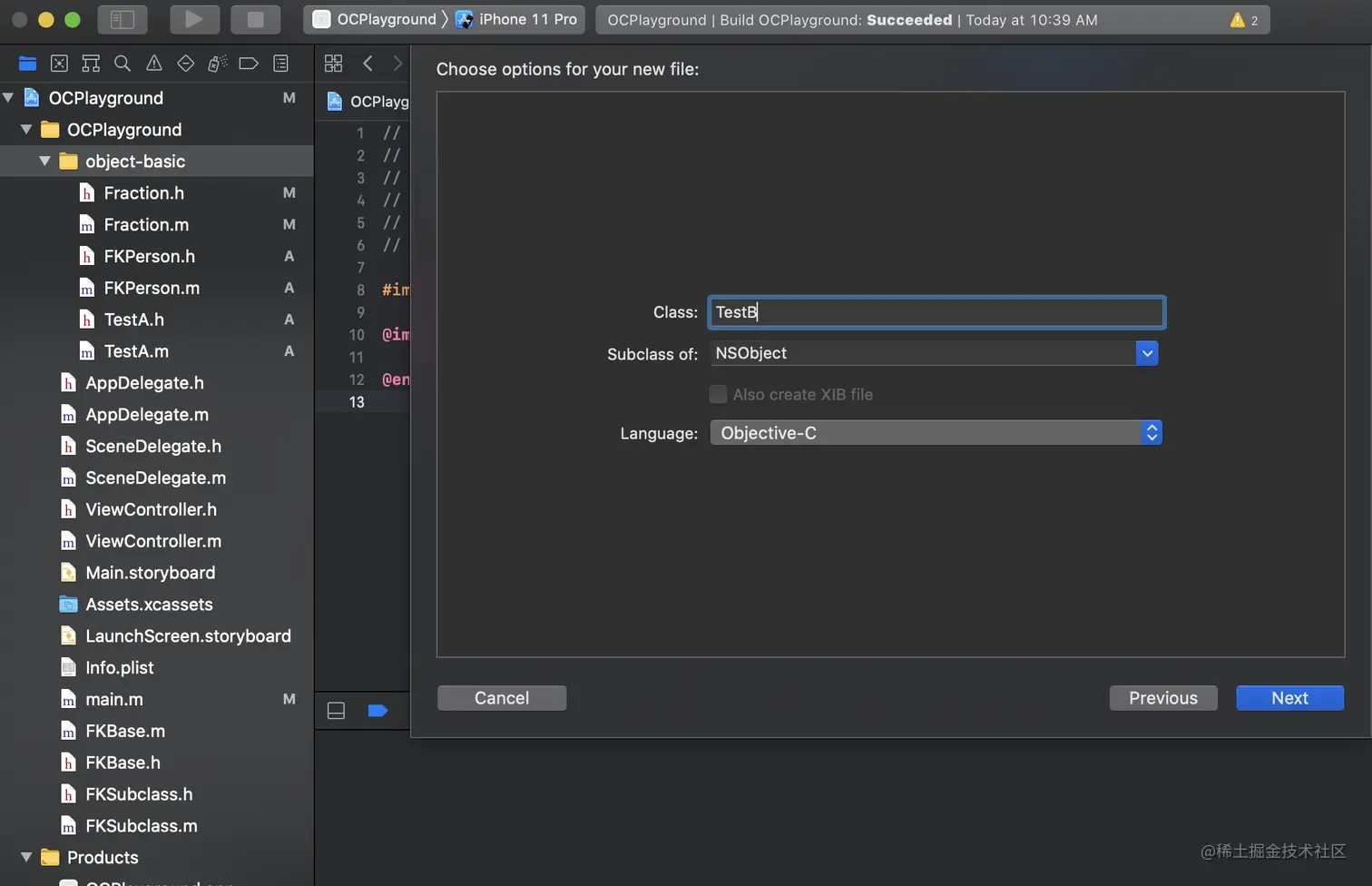Open the Issue navigator warning icon
Image resolution: width=1372 pixels, height=886 pixels.
(154, 64)
